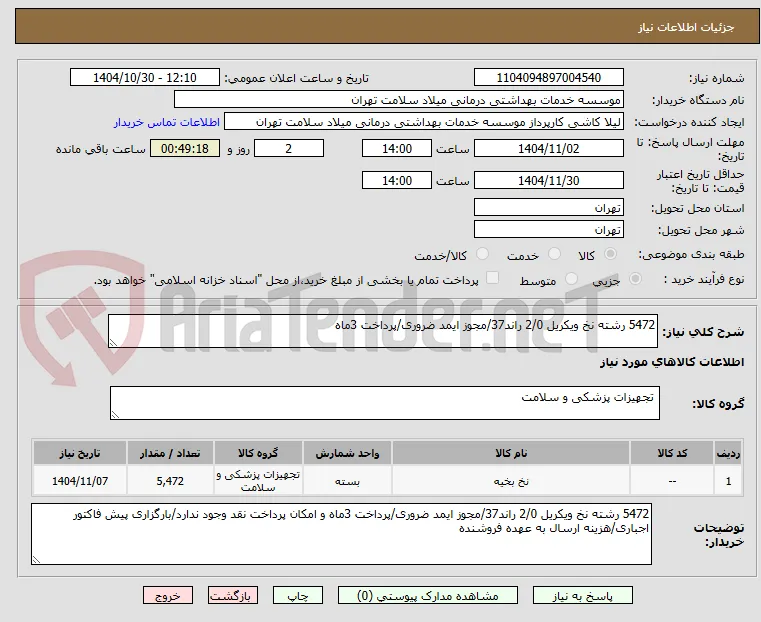761x622 pixels.
Task: Click مشاهده مدارک پیوستی (0) button
Action: click(428, 595)
